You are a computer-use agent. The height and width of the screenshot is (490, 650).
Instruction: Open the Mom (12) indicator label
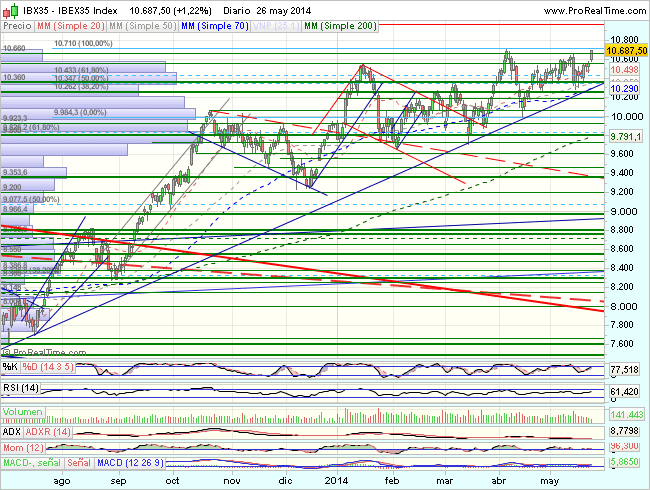(x=24, y=446)
